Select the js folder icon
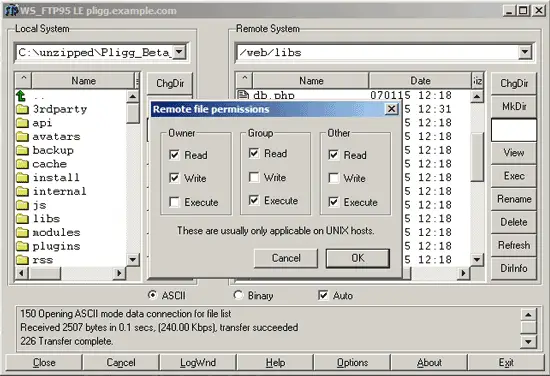 point(22,205)
